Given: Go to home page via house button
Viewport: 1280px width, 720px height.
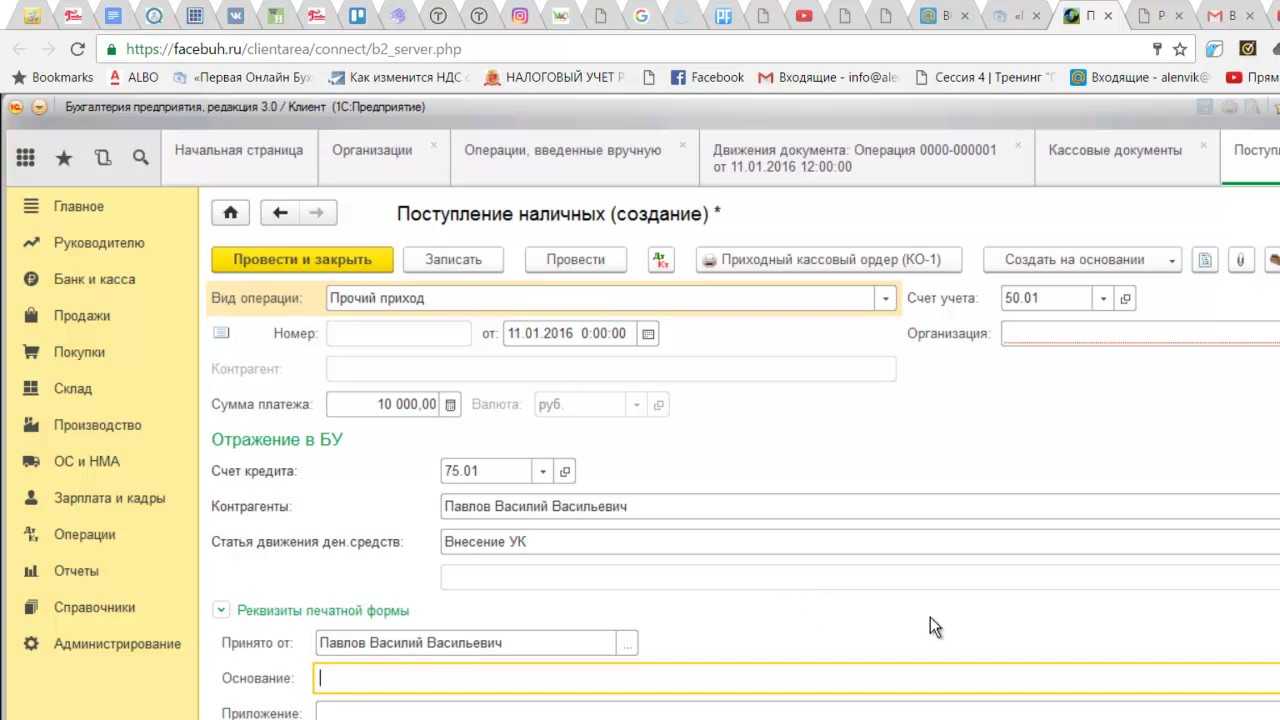Looking at the screenshot, I should 230,212.
